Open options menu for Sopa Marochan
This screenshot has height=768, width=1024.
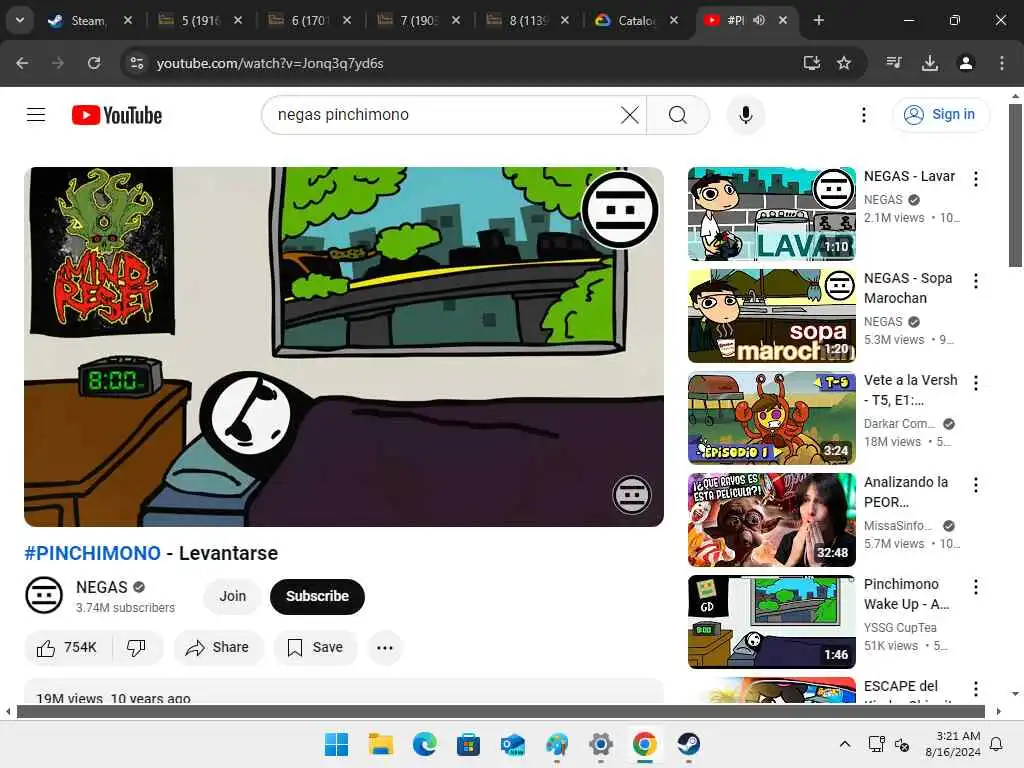pos(976,281)
